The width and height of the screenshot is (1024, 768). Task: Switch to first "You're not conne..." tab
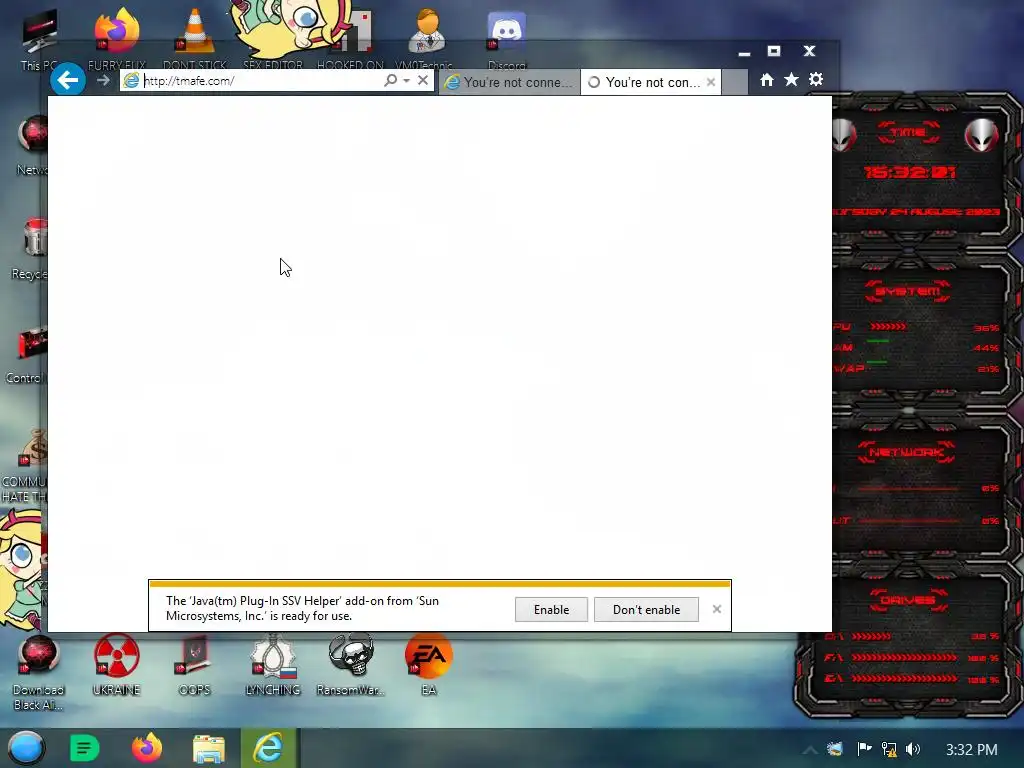click(509, 82)
